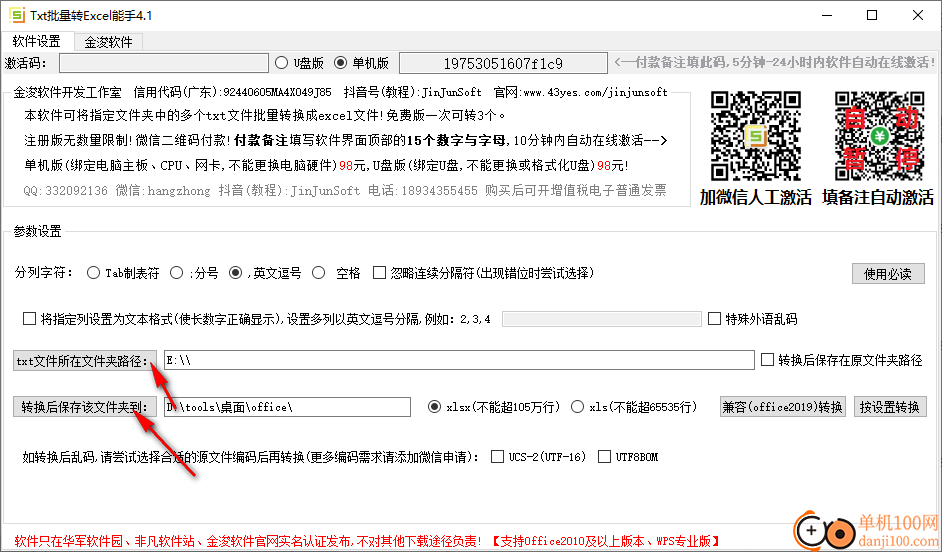Click the 填备注自动激活 QR code

coord(879,136)
